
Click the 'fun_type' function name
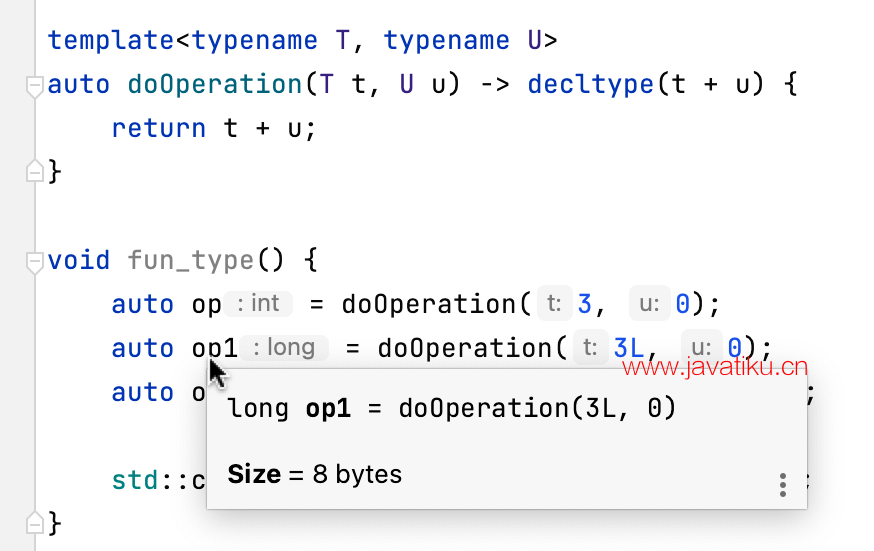pyautogui.click(x=191, y=260)
